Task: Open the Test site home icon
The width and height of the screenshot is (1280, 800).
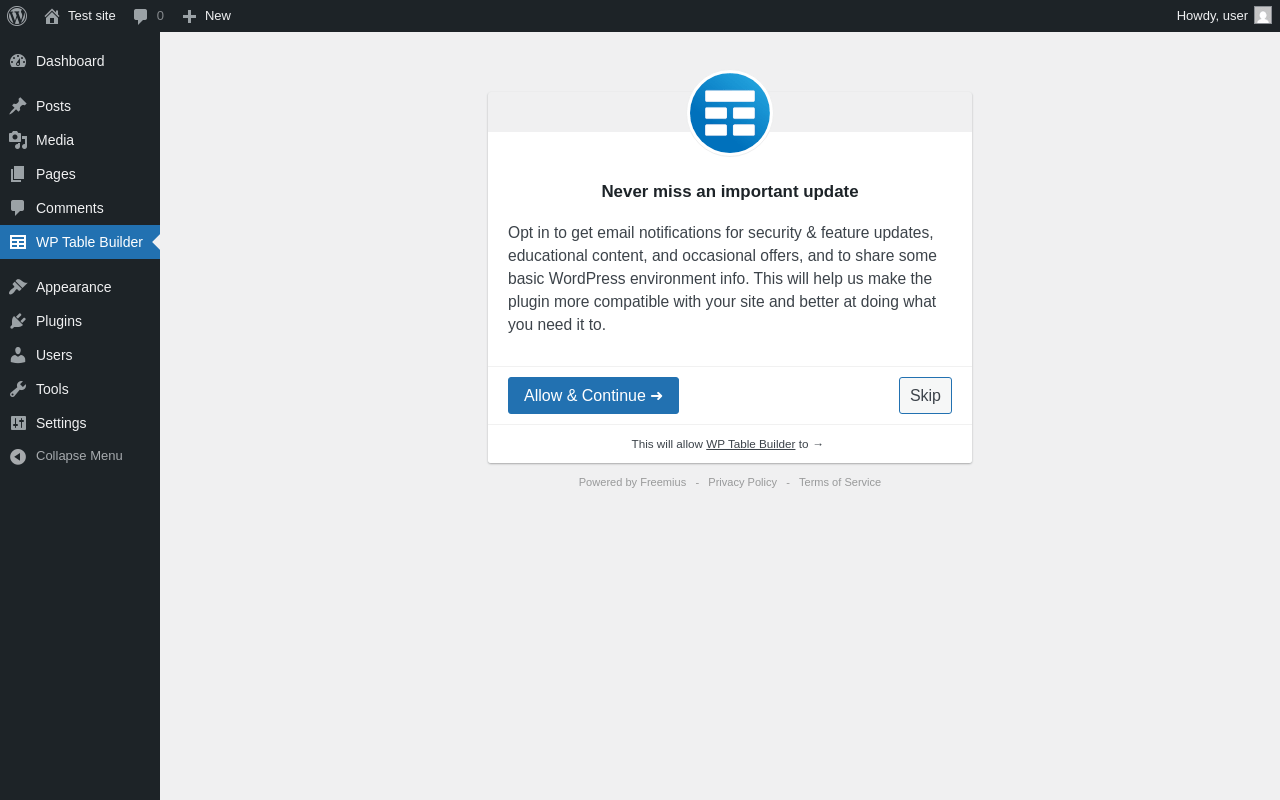Action: click(52, 16)
